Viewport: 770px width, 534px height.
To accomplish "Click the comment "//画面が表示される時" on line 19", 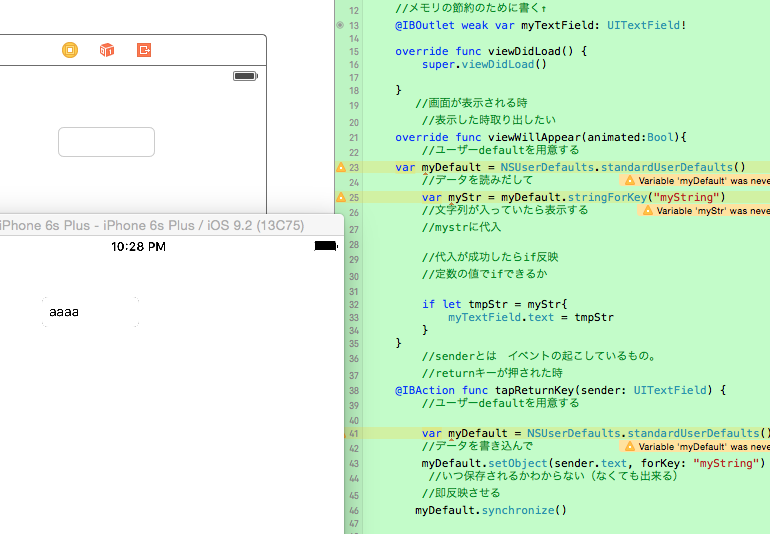I will [471, 103].
